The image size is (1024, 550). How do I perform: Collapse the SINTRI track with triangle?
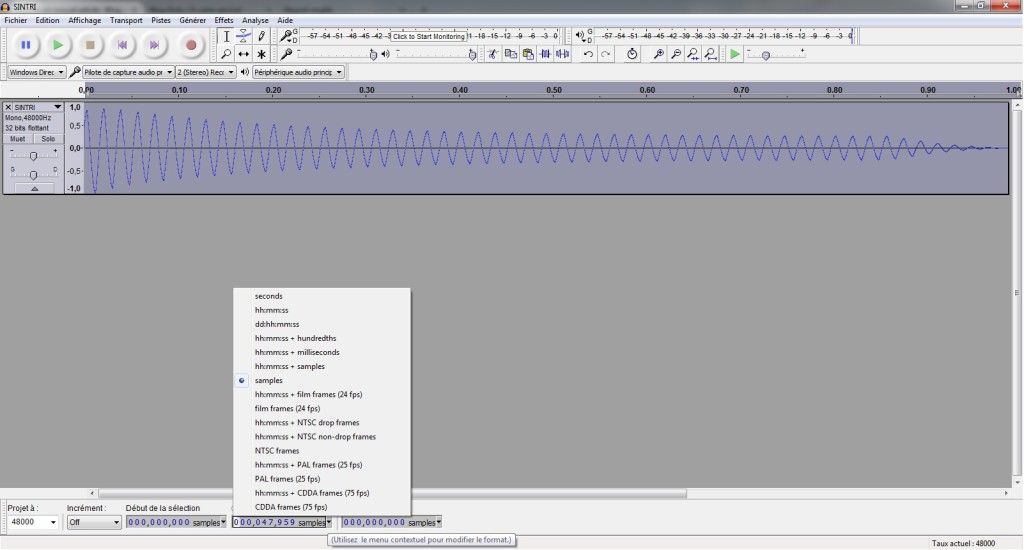(34, 189)
